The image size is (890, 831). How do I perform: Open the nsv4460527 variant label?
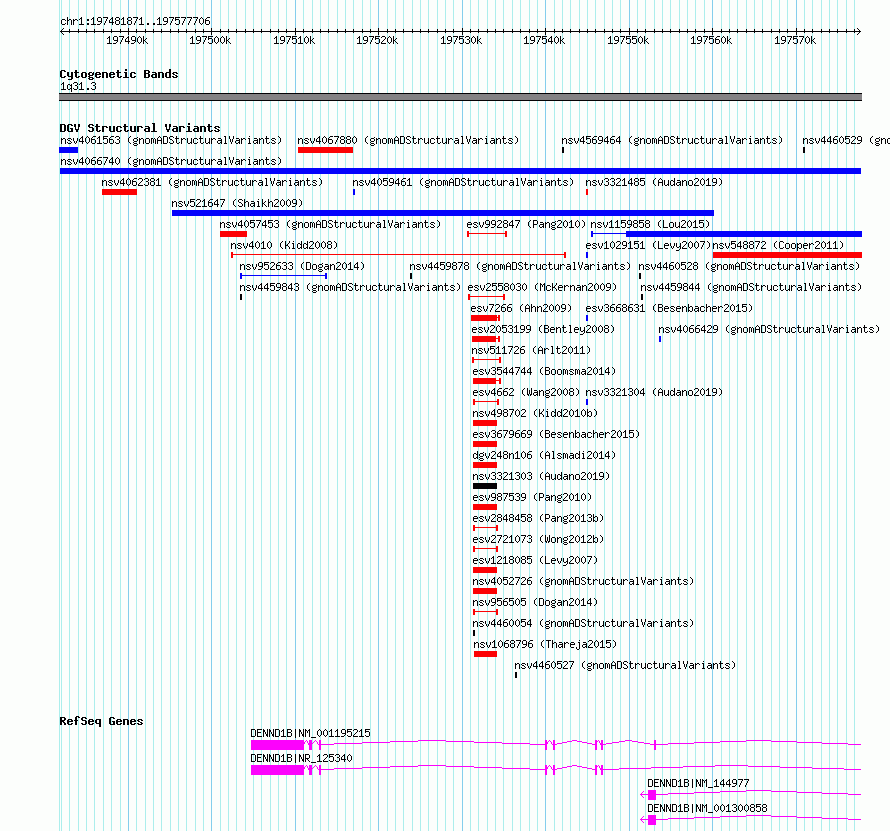coord(625,665)
